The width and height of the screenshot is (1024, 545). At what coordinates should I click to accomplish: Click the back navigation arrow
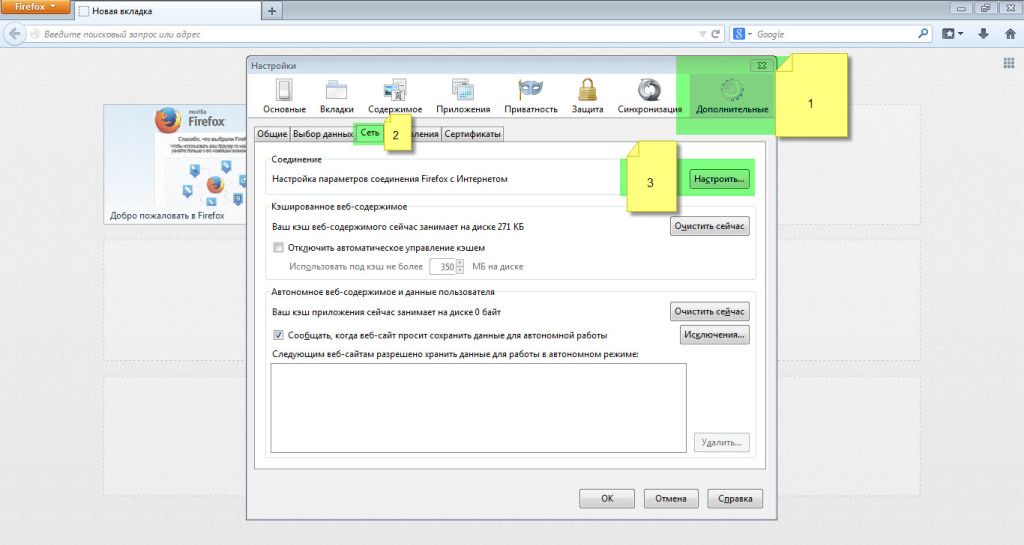pos(15,34)
